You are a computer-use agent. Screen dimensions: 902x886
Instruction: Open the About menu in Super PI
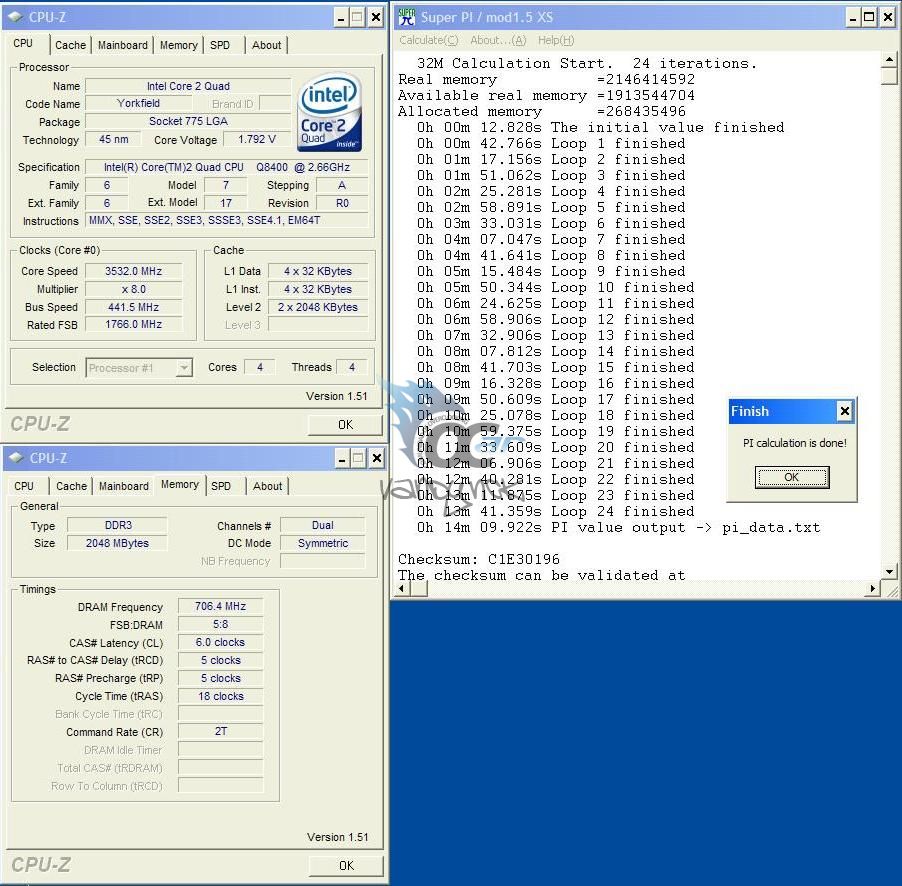(498, 40)
